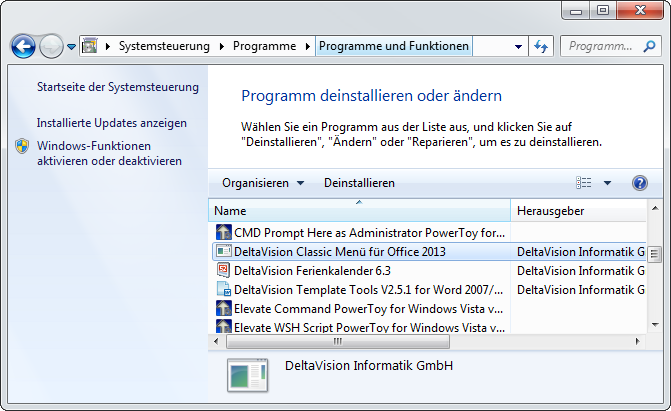671x411 pixels.
Task: Click publisher cell of Classic Menü row
Action: [x=581, y=252]
